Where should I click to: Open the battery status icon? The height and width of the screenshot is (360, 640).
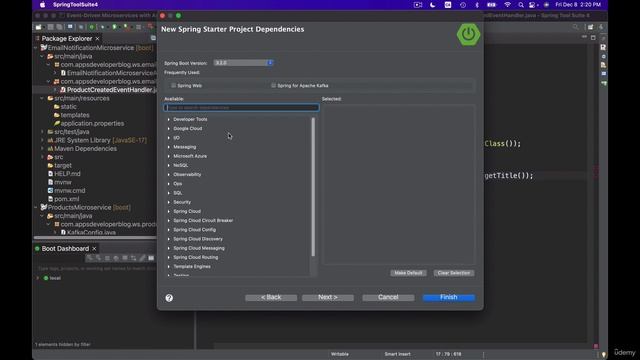pyautogui.click(x=491, y=5)
